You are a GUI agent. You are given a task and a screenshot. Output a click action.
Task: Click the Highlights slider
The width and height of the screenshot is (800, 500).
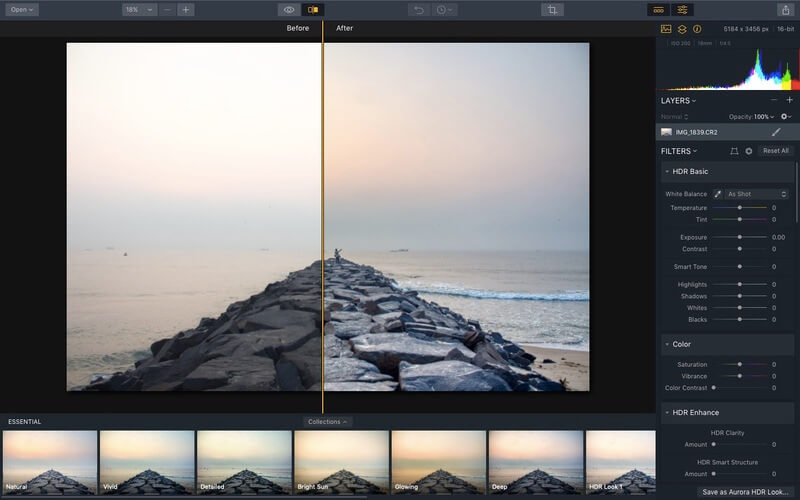coord(739,284)
